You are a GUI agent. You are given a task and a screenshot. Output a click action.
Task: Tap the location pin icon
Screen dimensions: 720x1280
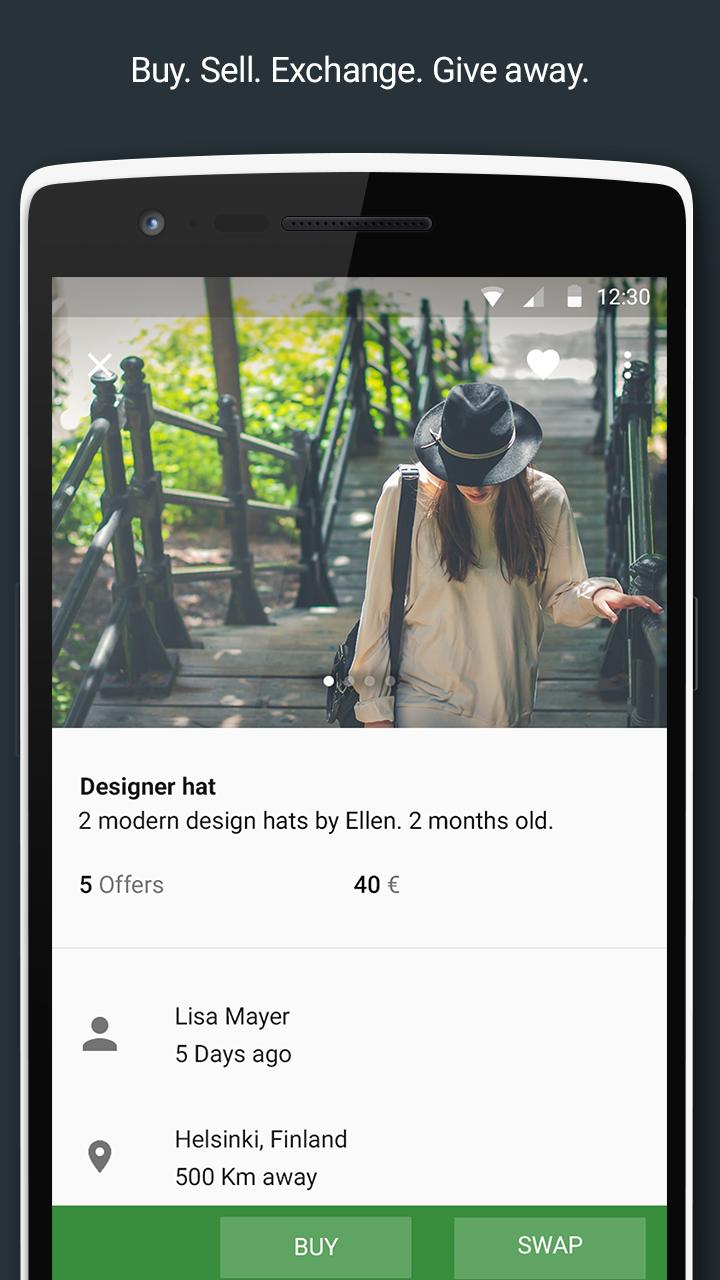click(99, 1157)
